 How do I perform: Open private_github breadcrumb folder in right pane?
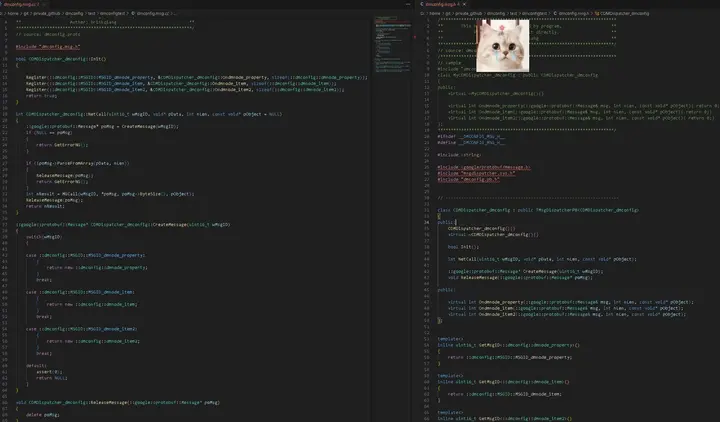point(469,14)
